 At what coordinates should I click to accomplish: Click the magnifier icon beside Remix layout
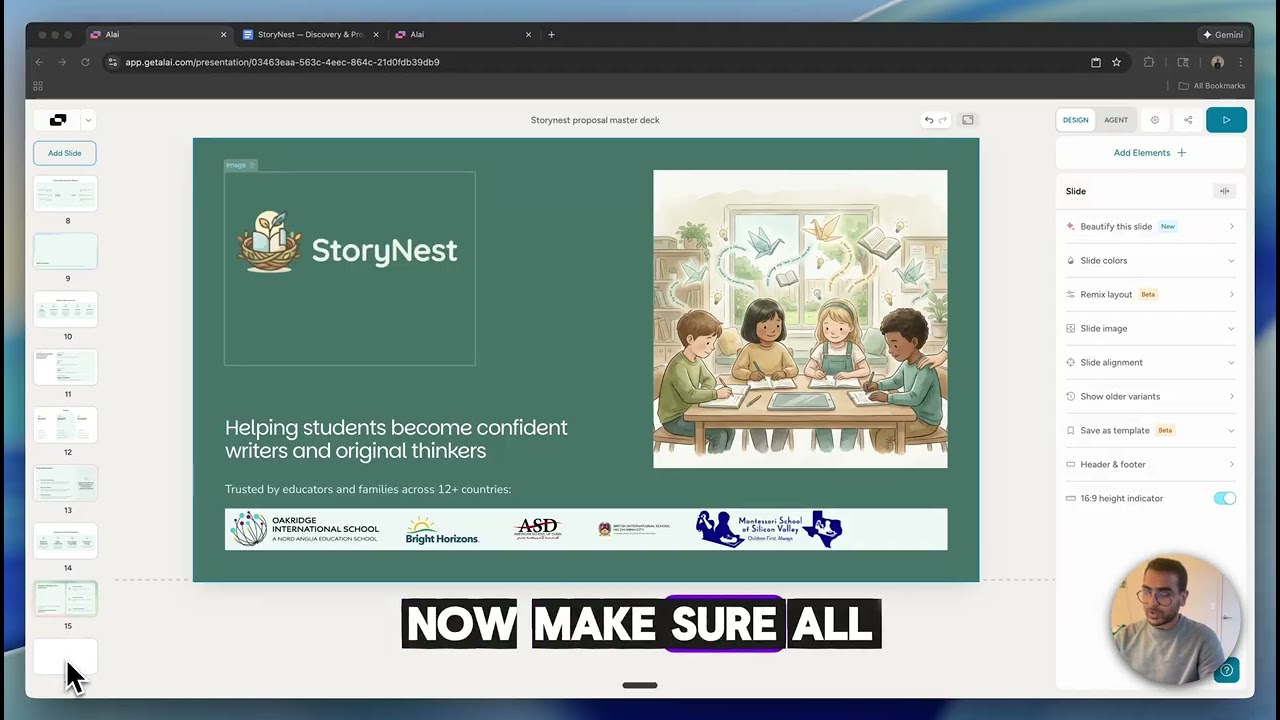[x=1071, y=295]
